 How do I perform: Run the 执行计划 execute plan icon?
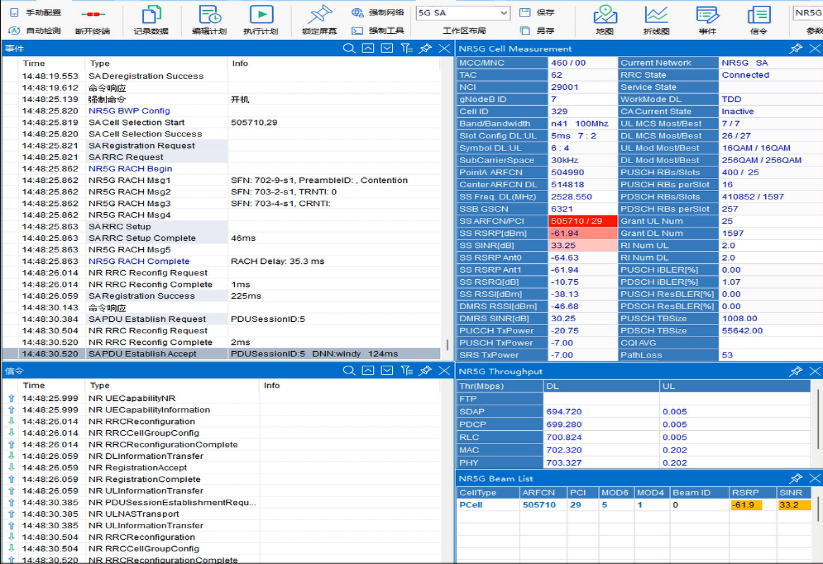(260, 15)
